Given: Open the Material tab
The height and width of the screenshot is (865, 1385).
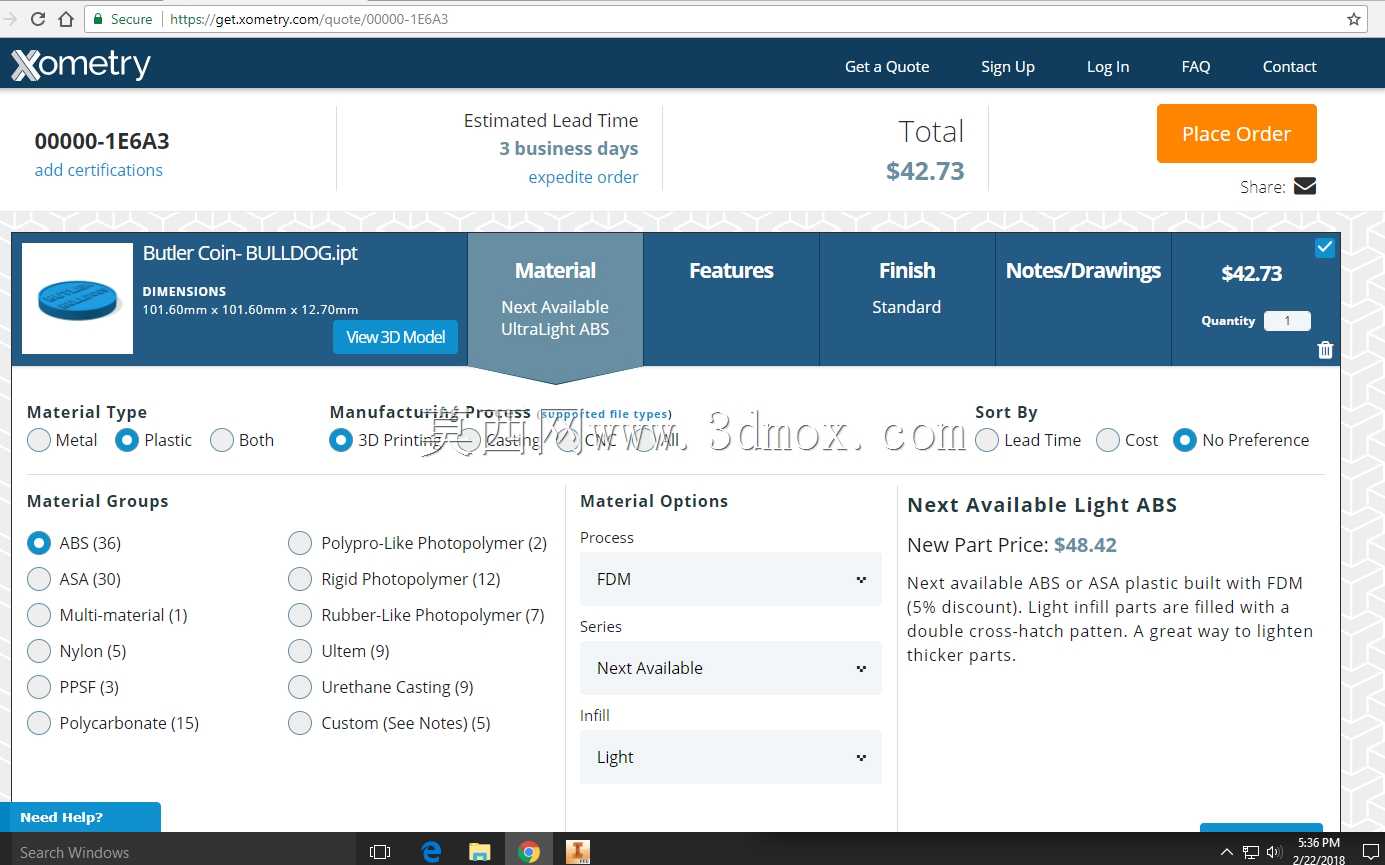Looking at the screenshot, I should (x=555, y=300).
